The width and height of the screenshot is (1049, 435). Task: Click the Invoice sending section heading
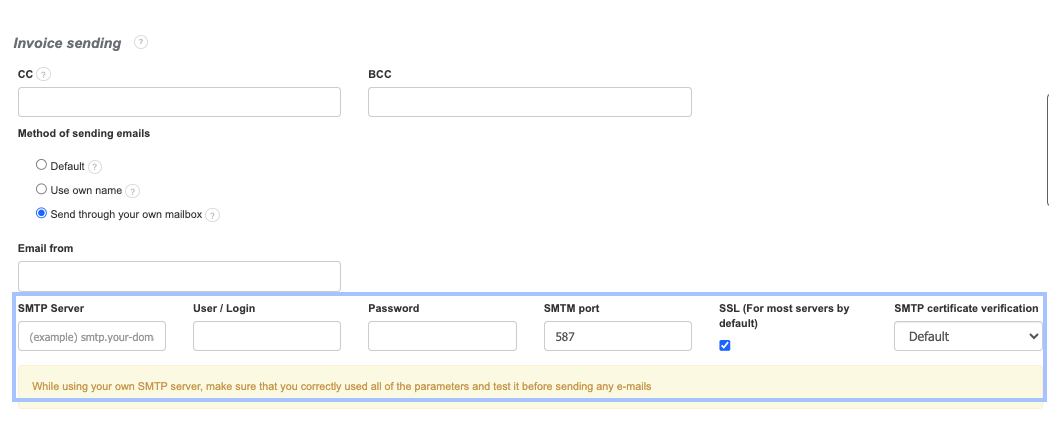click(67, 43)
